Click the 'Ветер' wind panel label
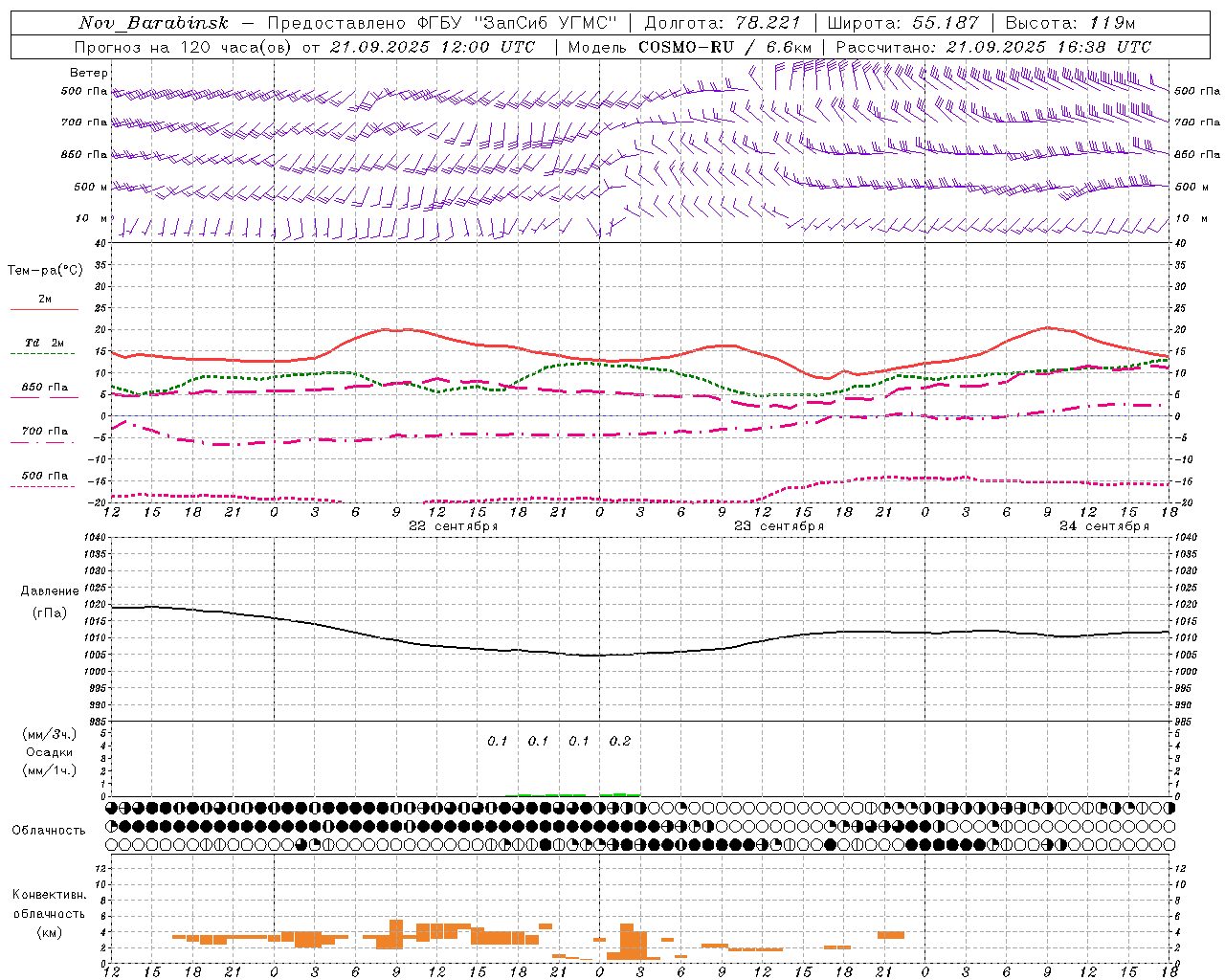Image resolution: width=1225 pixels, height=980 pixels. [89, 73]
